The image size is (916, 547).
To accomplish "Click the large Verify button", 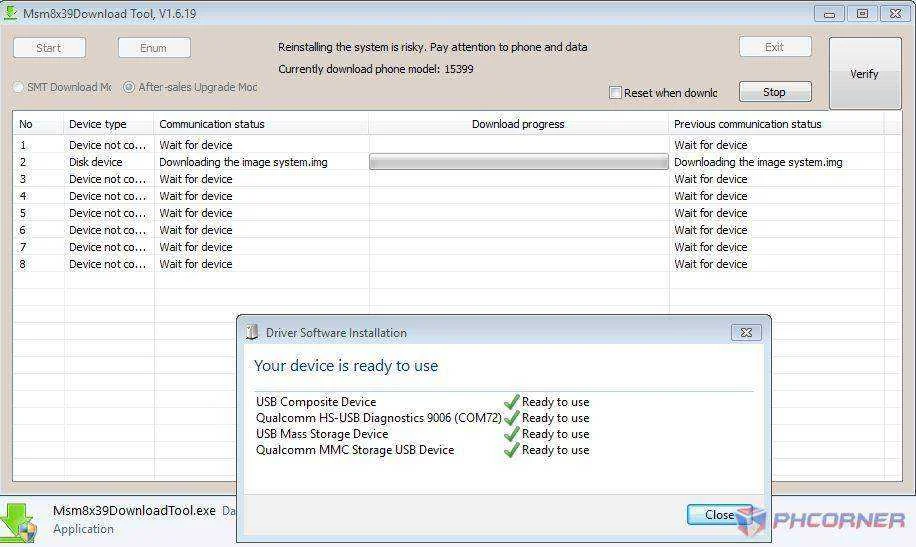I will tap(865, 74).
